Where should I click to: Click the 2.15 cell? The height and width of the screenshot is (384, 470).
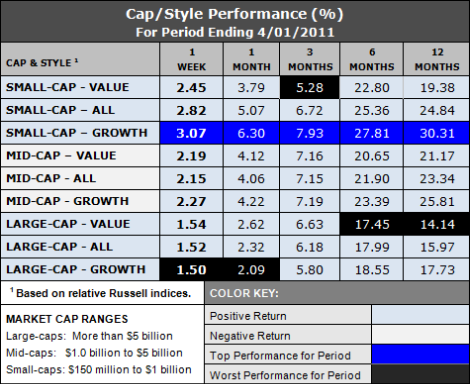(x=191, y=178)
